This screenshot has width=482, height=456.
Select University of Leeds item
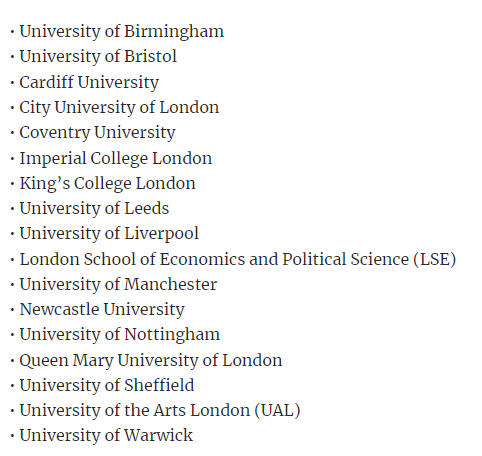point(94,208)
